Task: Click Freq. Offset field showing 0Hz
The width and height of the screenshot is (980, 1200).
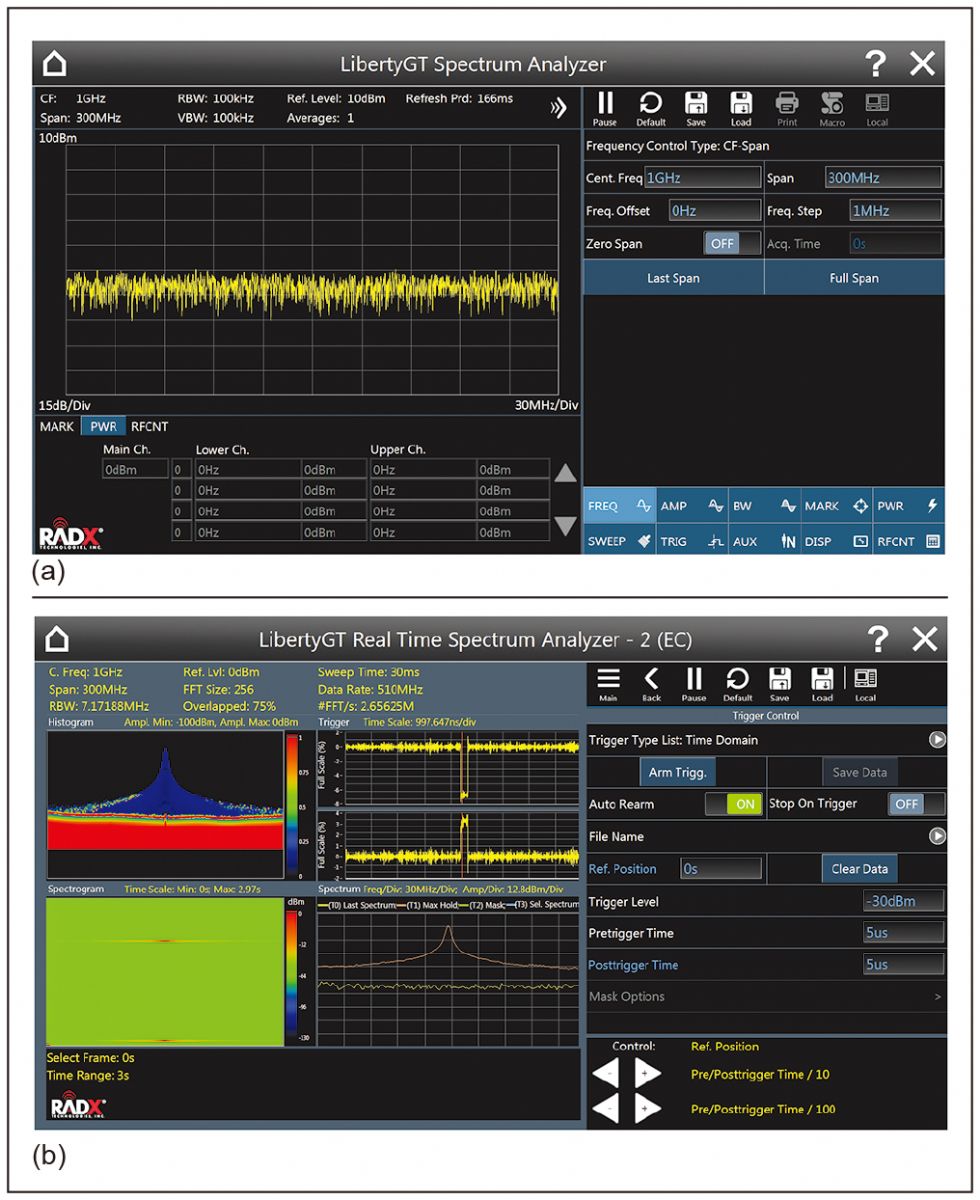Action: [x=714, y=211]
